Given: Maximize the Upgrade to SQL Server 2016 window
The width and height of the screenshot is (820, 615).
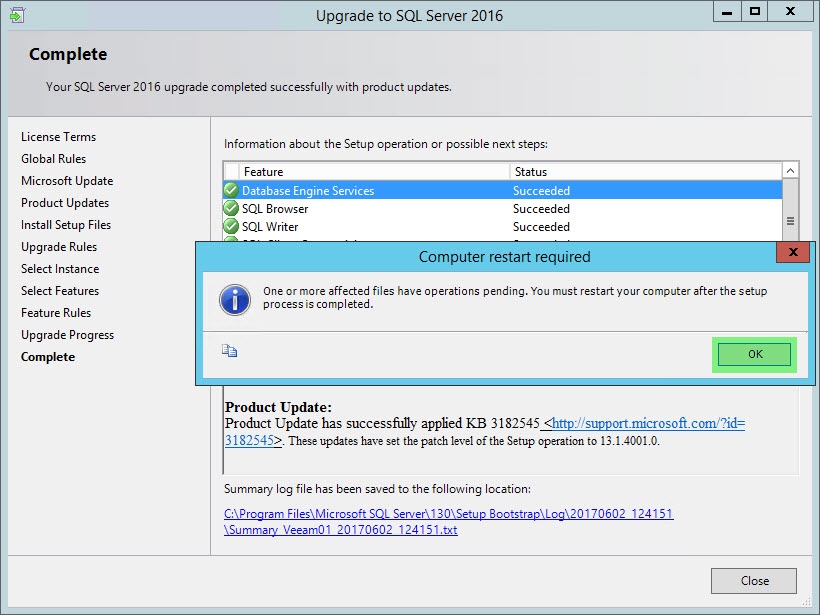Looking at the screenshot, I should (755, 12).
